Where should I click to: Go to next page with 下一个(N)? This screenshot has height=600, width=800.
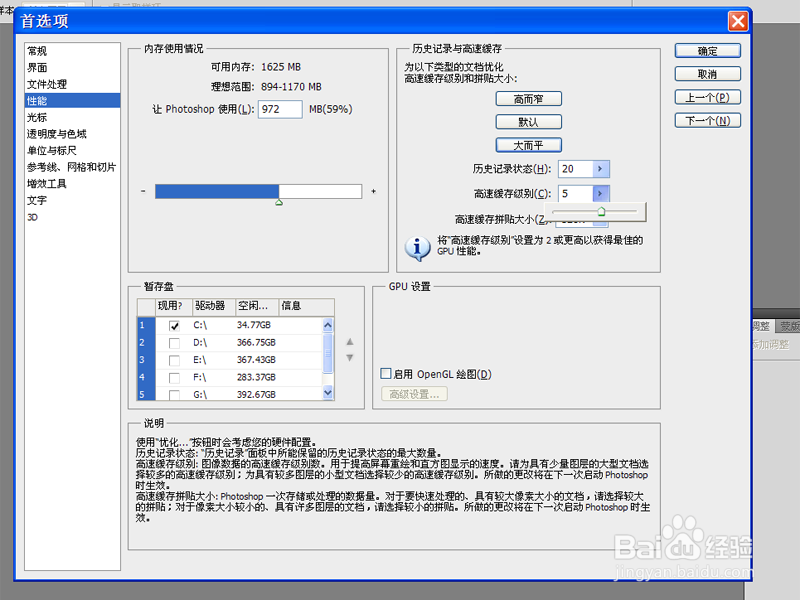[x=708, y=121]
